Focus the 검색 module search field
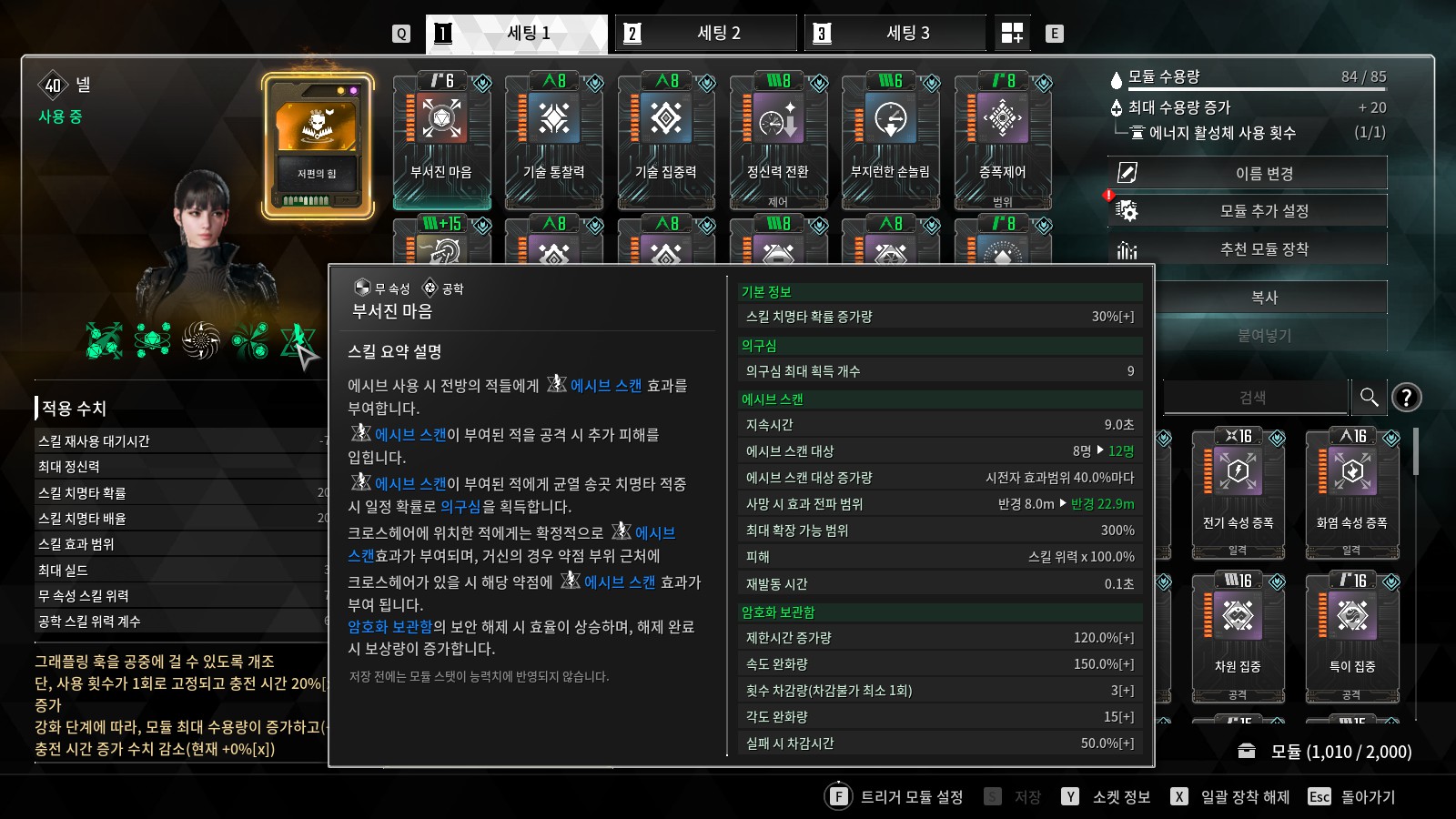The width and height of the screenshot is (1456, 819). (1255, 398)
